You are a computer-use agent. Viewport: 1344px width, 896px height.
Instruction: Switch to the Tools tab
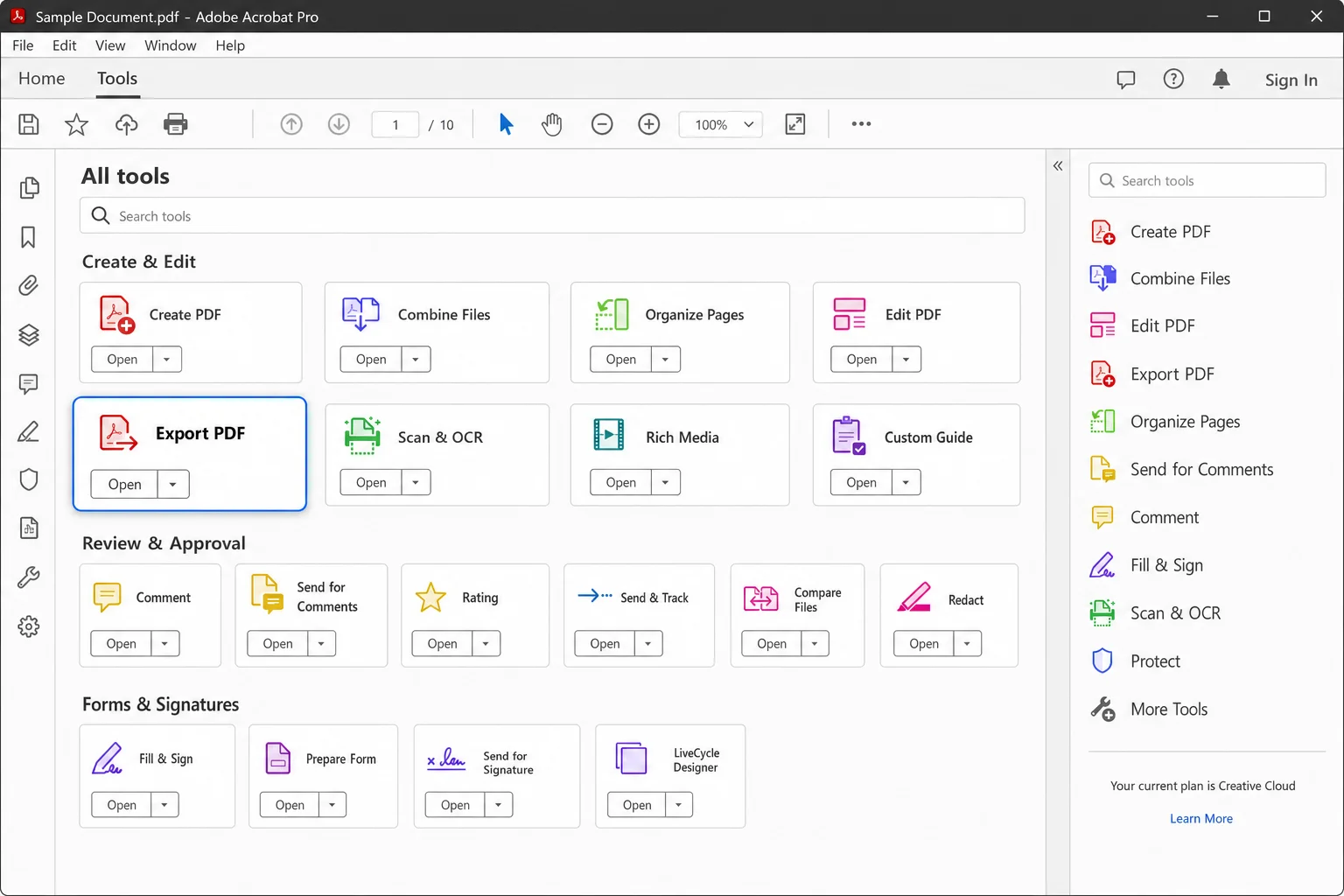(x=117, y=79)
